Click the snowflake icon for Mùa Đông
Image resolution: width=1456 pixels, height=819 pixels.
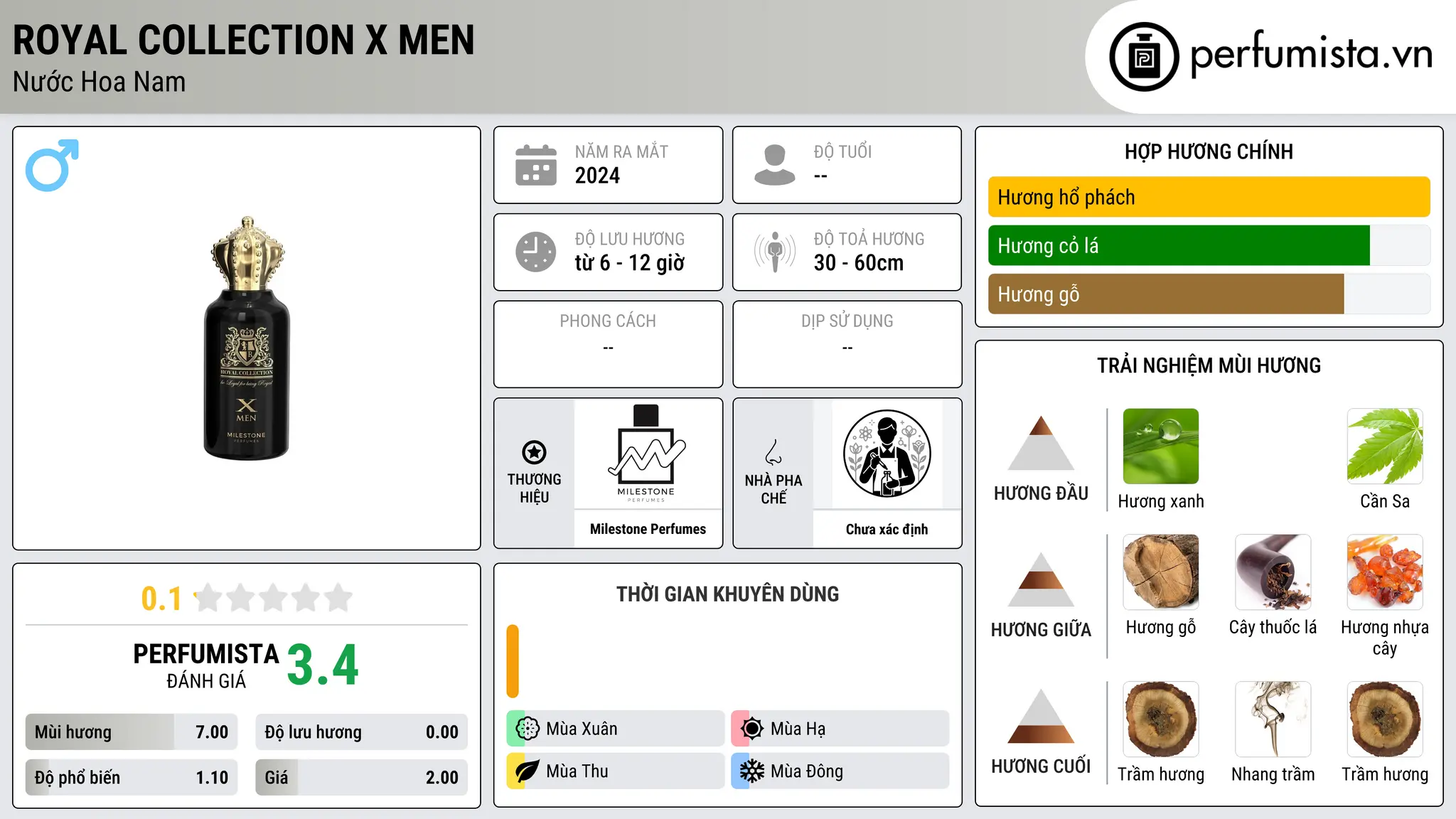point(751,771)
